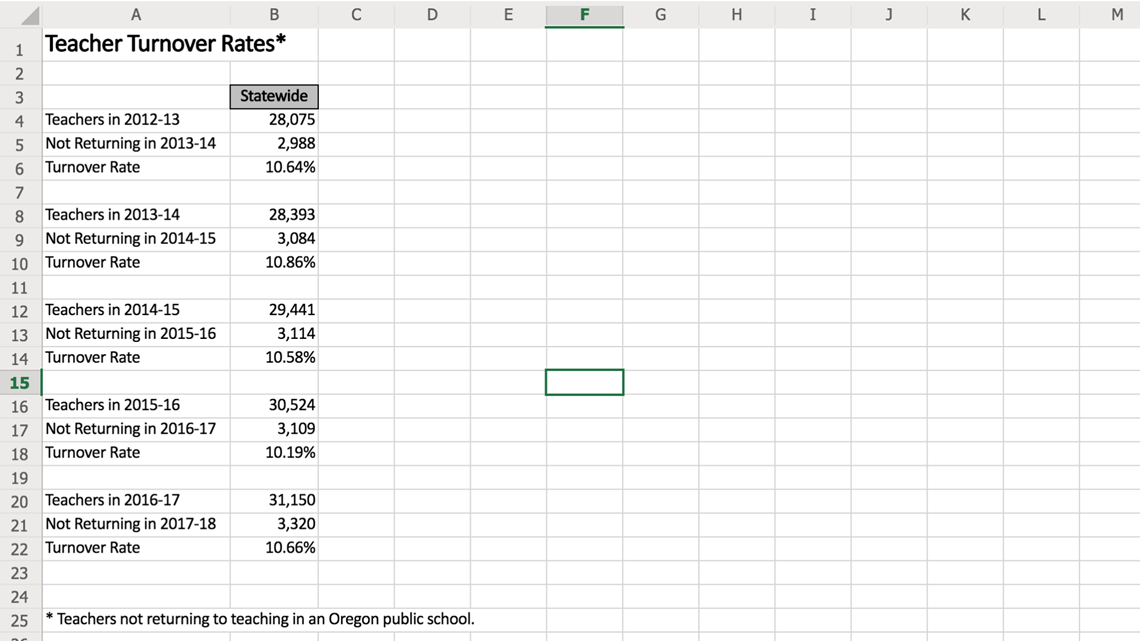Select row 19 header
Viewport: 1140px width, 641px height.
click(20, 477)
